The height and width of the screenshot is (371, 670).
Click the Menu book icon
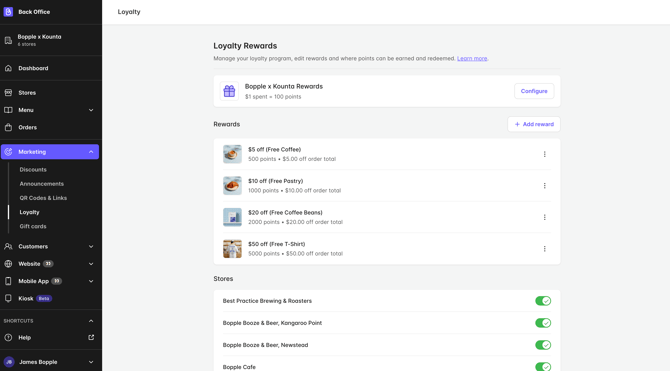(8, 110)
